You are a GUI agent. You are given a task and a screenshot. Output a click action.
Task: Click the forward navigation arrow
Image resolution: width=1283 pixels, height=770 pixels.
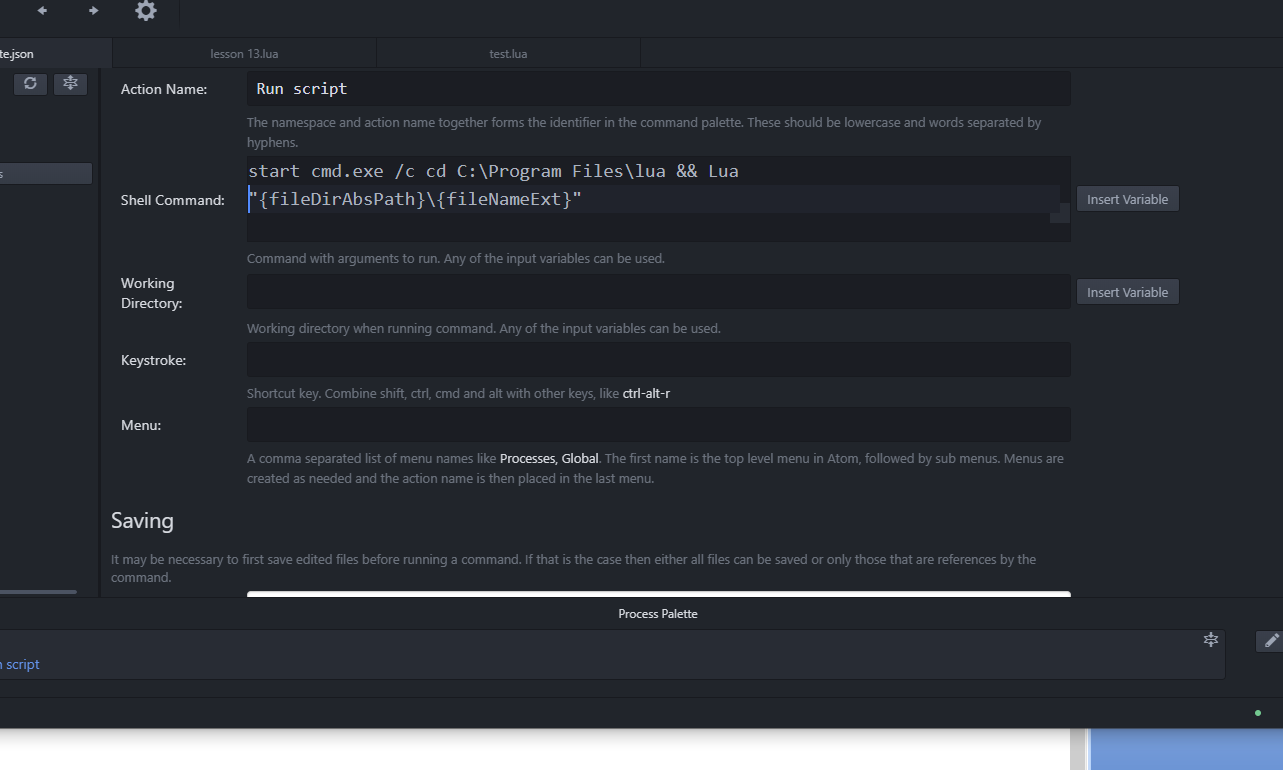(93, 12)
